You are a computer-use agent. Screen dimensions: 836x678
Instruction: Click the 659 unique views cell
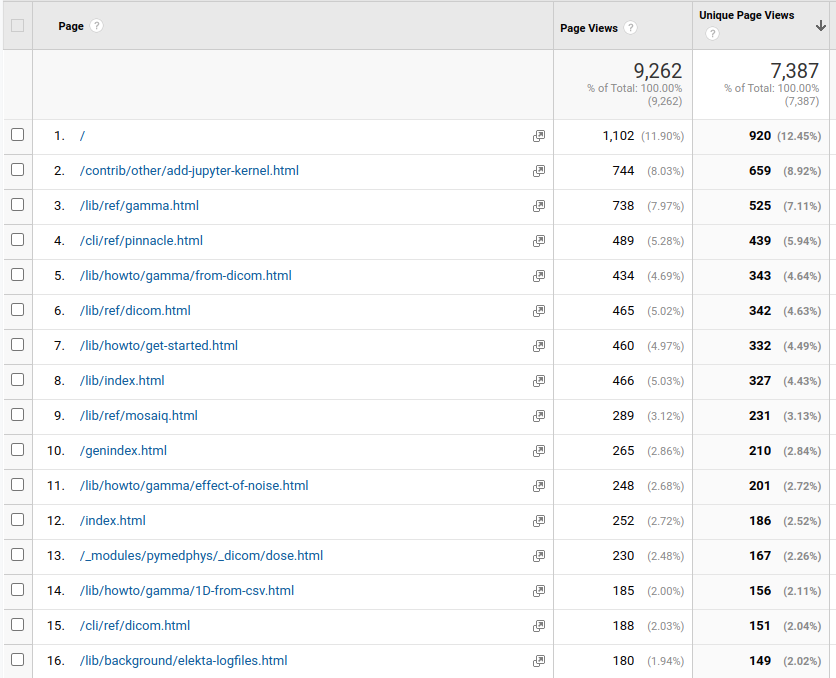[x=760, y=171]
